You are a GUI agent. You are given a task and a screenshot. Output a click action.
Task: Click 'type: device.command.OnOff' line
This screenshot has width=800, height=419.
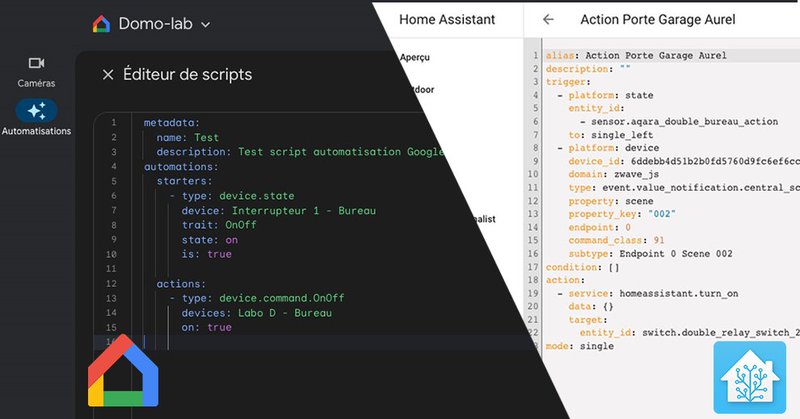point(257,298)
